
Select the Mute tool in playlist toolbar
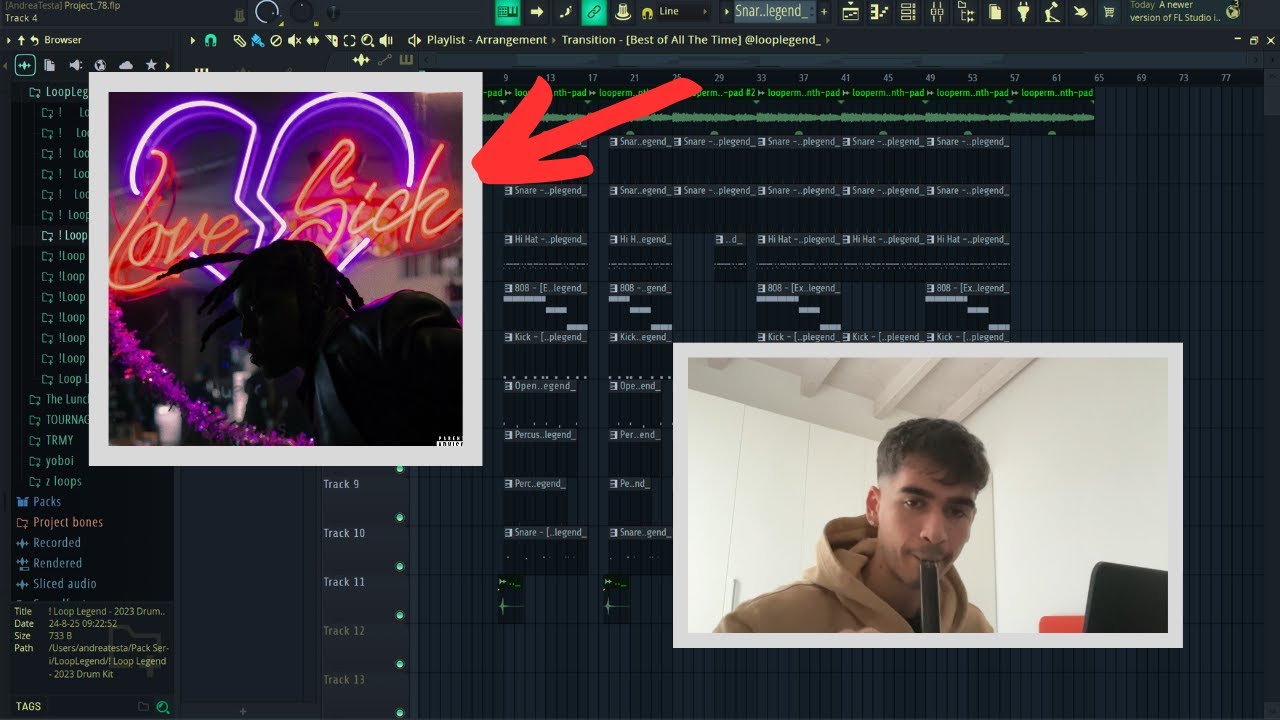pyautogui.click(x=294, y=40)
